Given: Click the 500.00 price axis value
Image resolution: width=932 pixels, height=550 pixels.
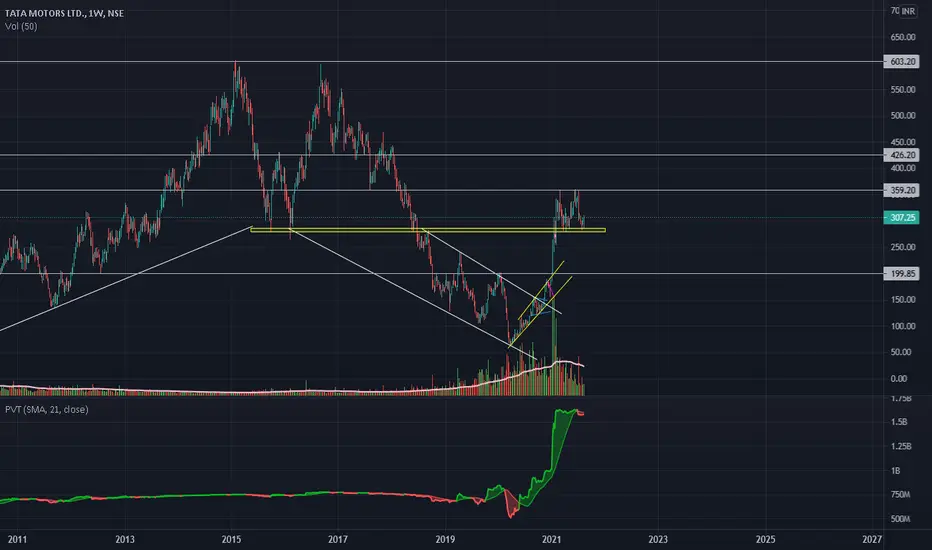Looking at the screenshot, I should (x=903, y=115).
